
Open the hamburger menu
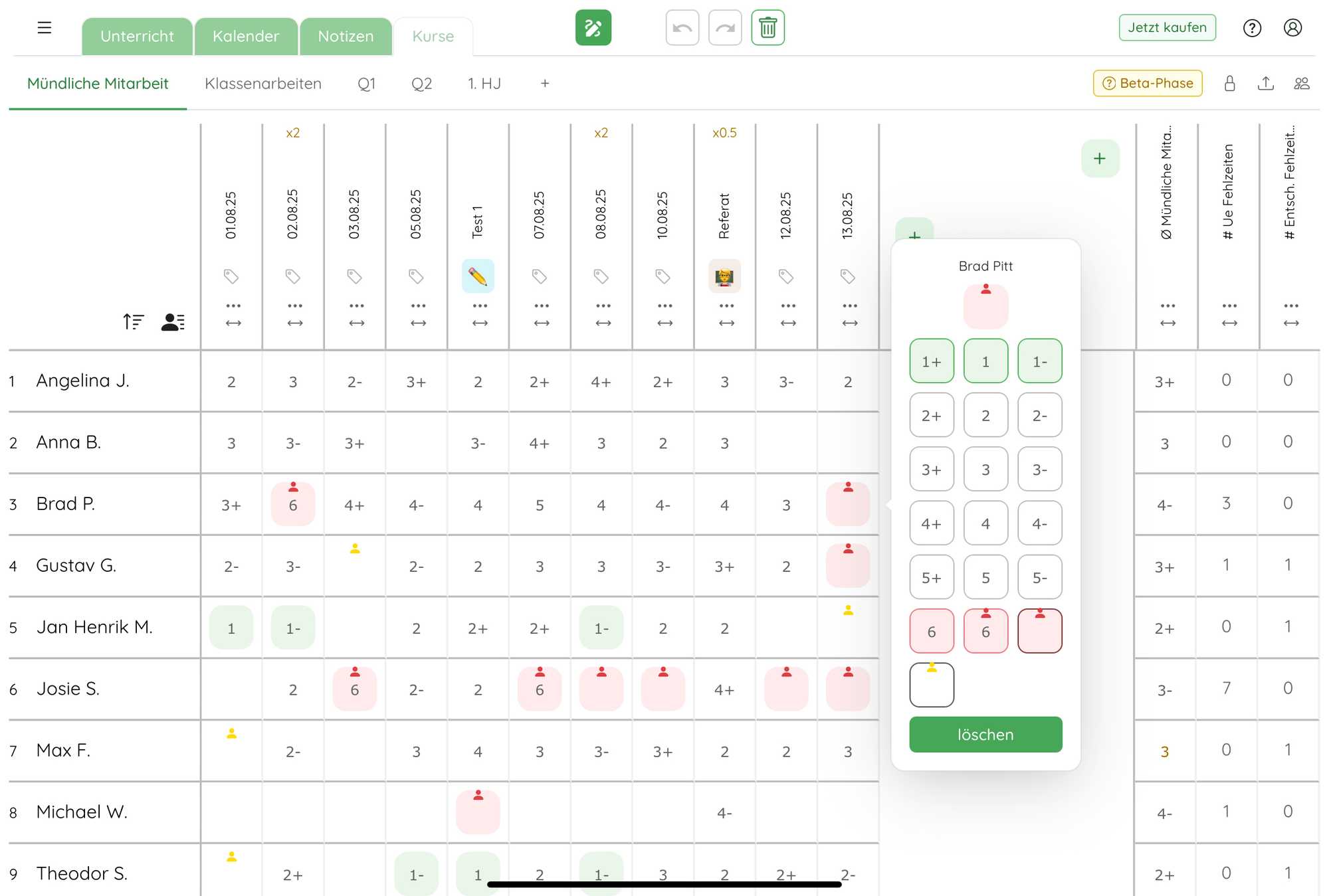(45, 28)
